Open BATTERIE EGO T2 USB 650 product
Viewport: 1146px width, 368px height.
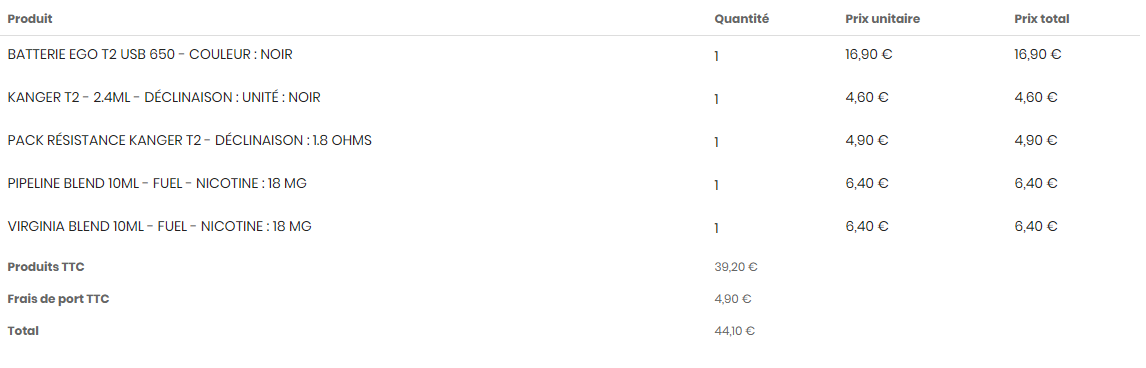coord(150,54)
